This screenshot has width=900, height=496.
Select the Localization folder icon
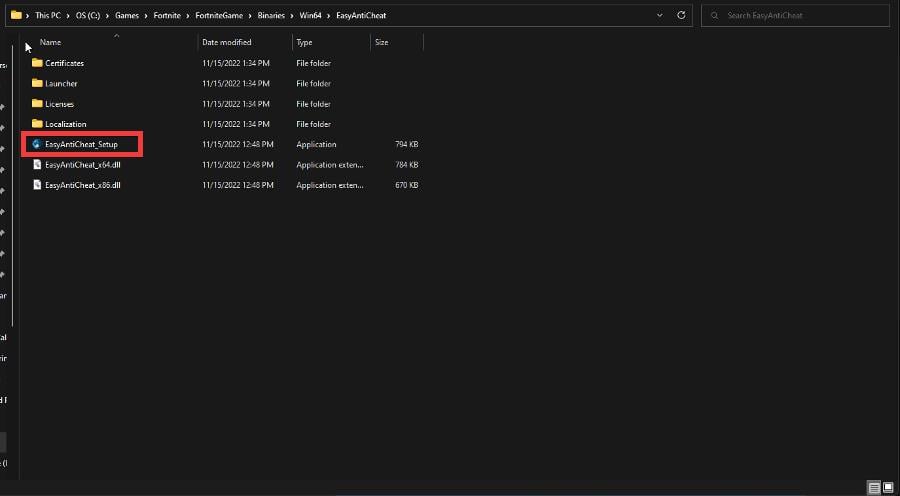coord(37,124)
